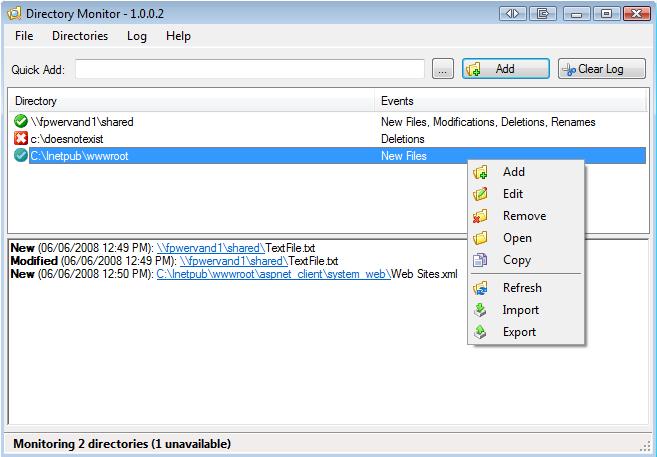Open the C:\Inetpub\wwwroot\aspnet_client link
The image size is (657, 457).
pyautogui.click(x=274, y=274)
